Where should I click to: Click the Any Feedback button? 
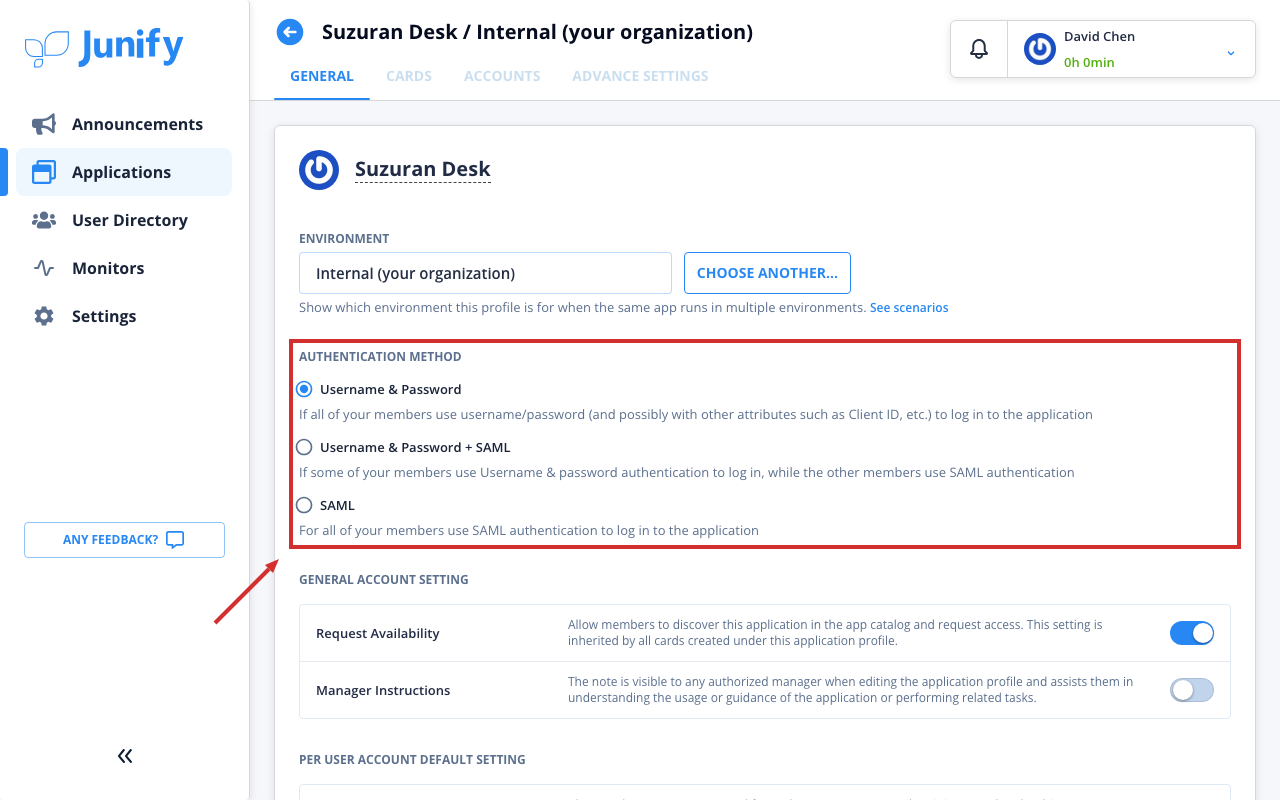(x=124, y=540)
